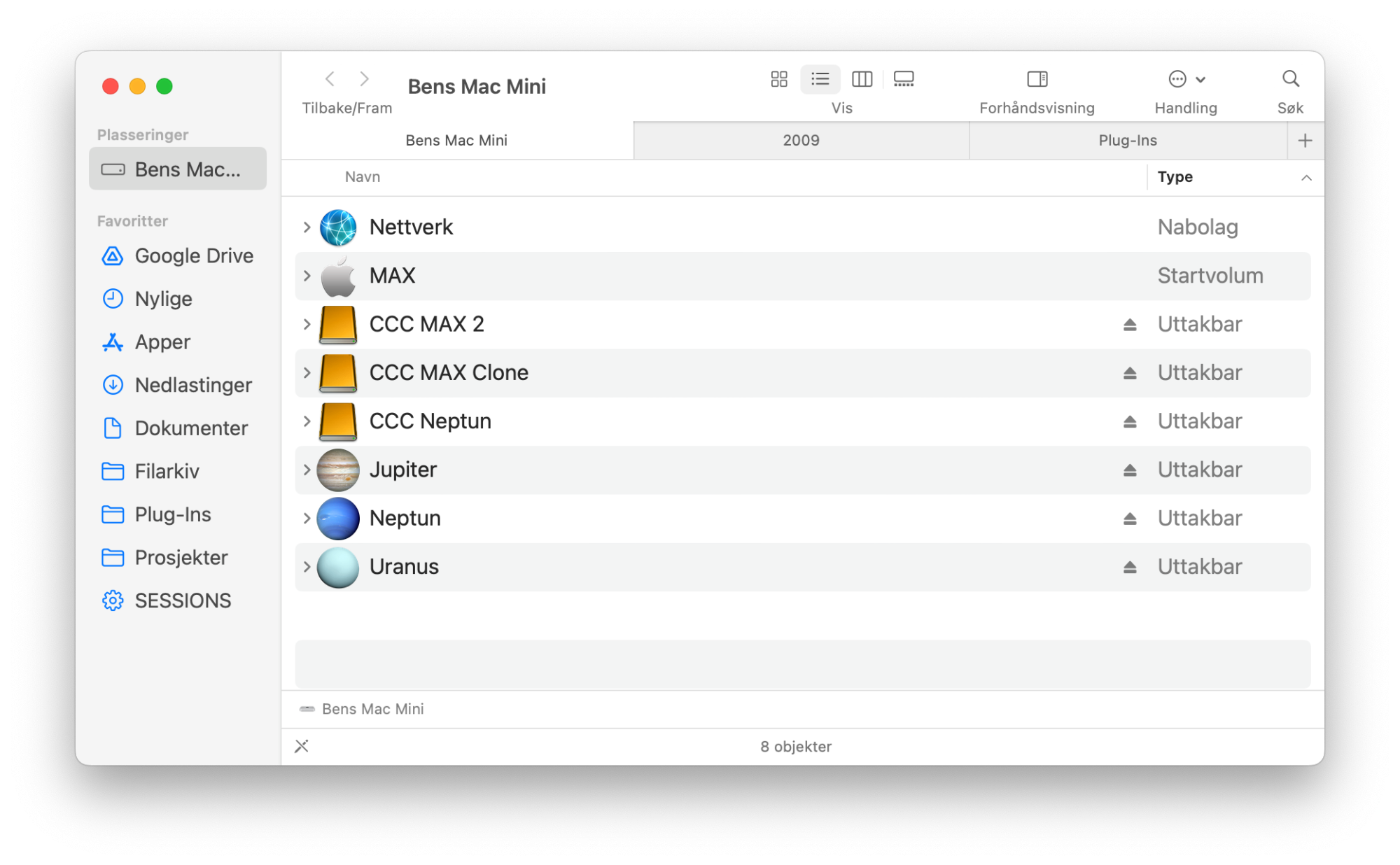
Task: Switch to the Plug-Ins tab
Action: pyautogui.click(x=1128, y=141)
